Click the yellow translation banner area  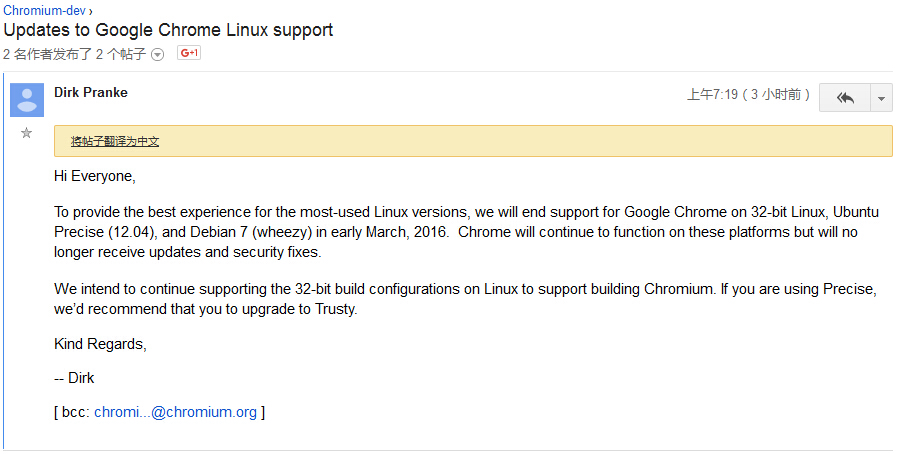tap(473, 141)
